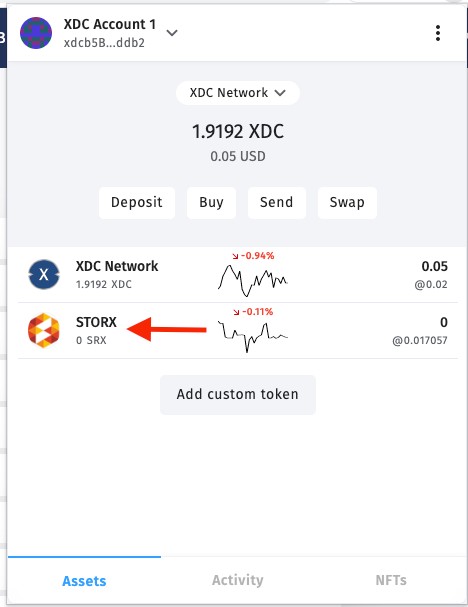
Task: Click the -0.11% price change indicator
Action: [253, 312]
